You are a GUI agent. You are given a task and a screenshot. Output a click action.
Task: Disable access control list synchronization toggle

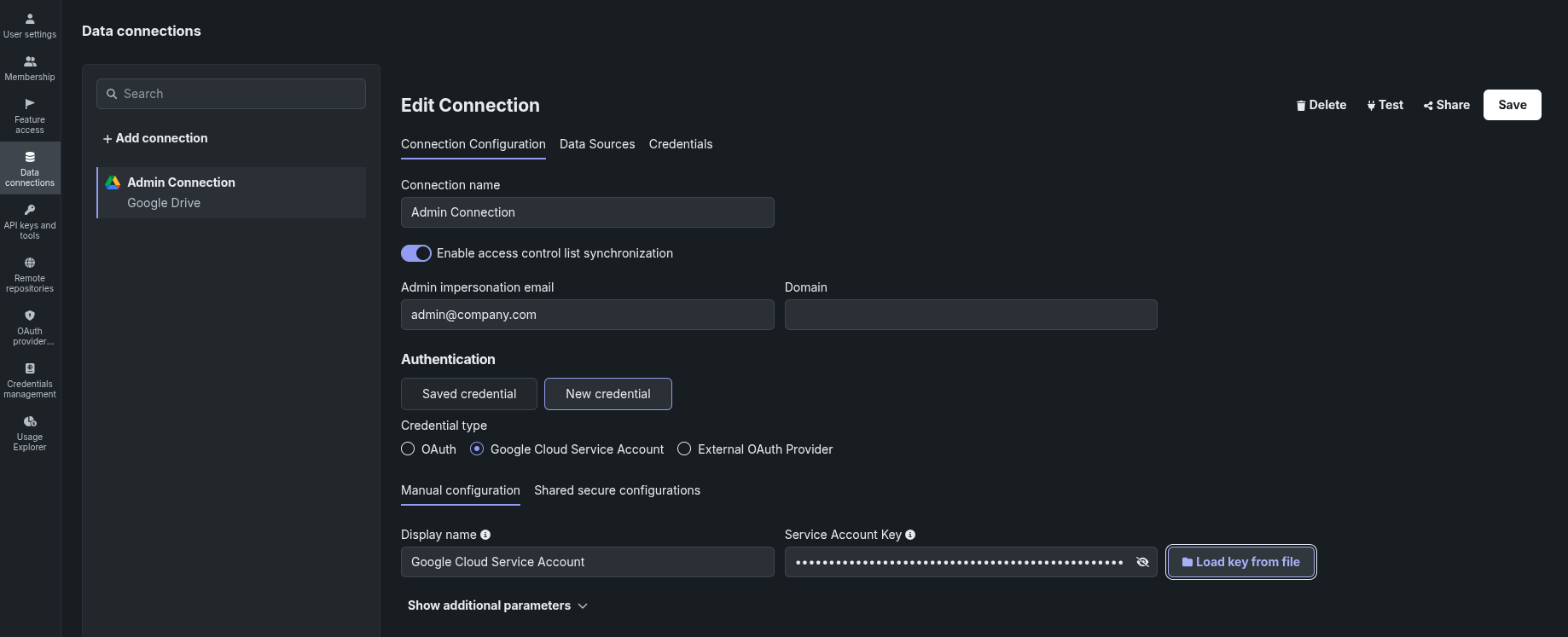pos(416,253)
